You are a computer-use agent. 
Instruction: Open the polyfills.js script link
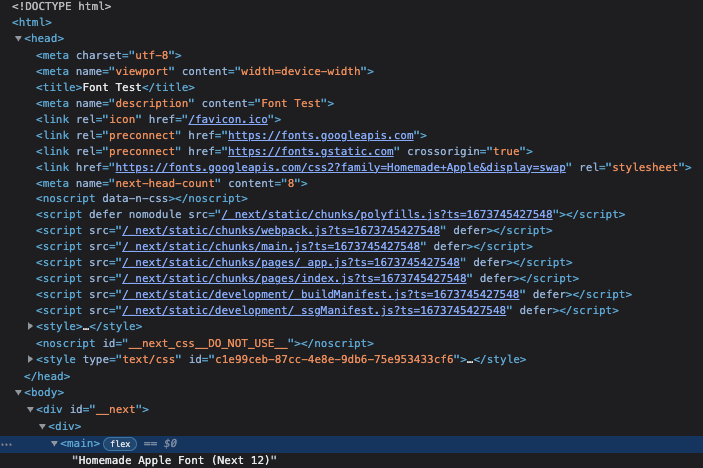(x=387, y=214)
